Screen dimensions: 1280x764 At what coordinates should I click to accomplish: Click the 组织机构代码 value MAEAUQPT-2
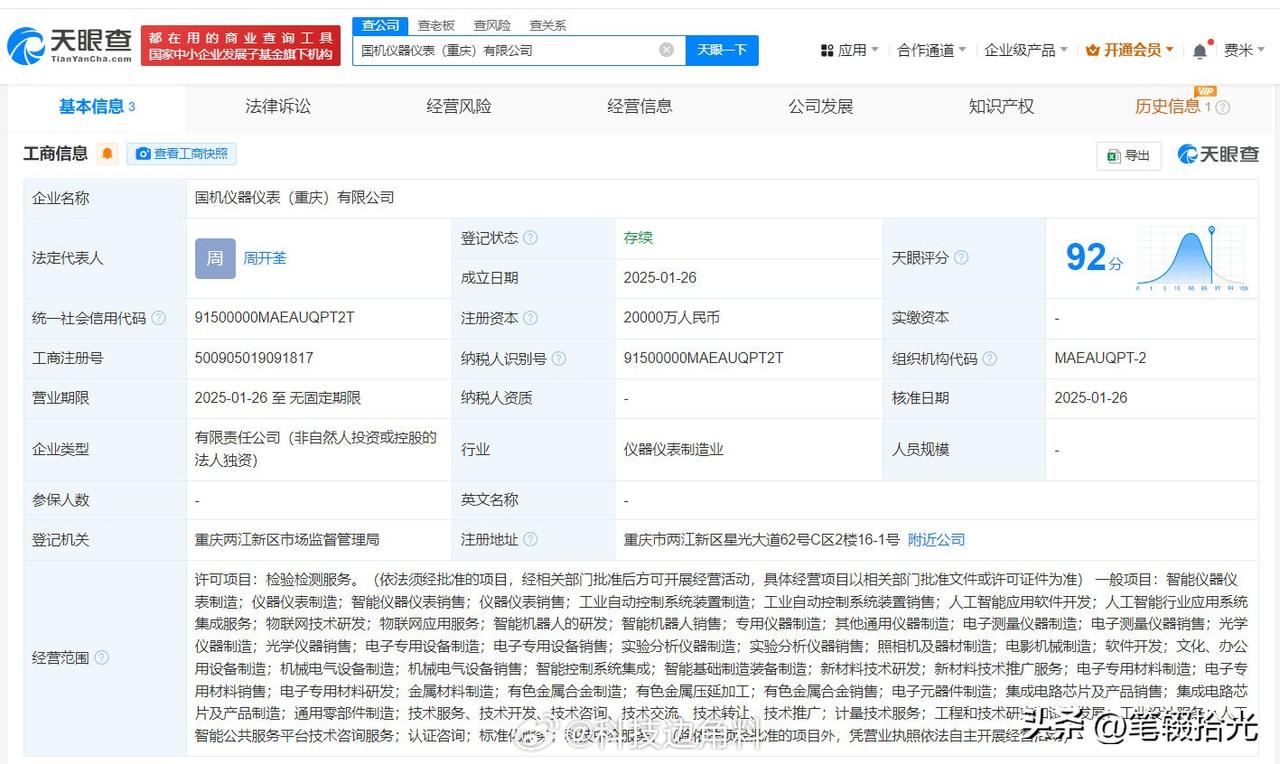[x=1100, y=358]
